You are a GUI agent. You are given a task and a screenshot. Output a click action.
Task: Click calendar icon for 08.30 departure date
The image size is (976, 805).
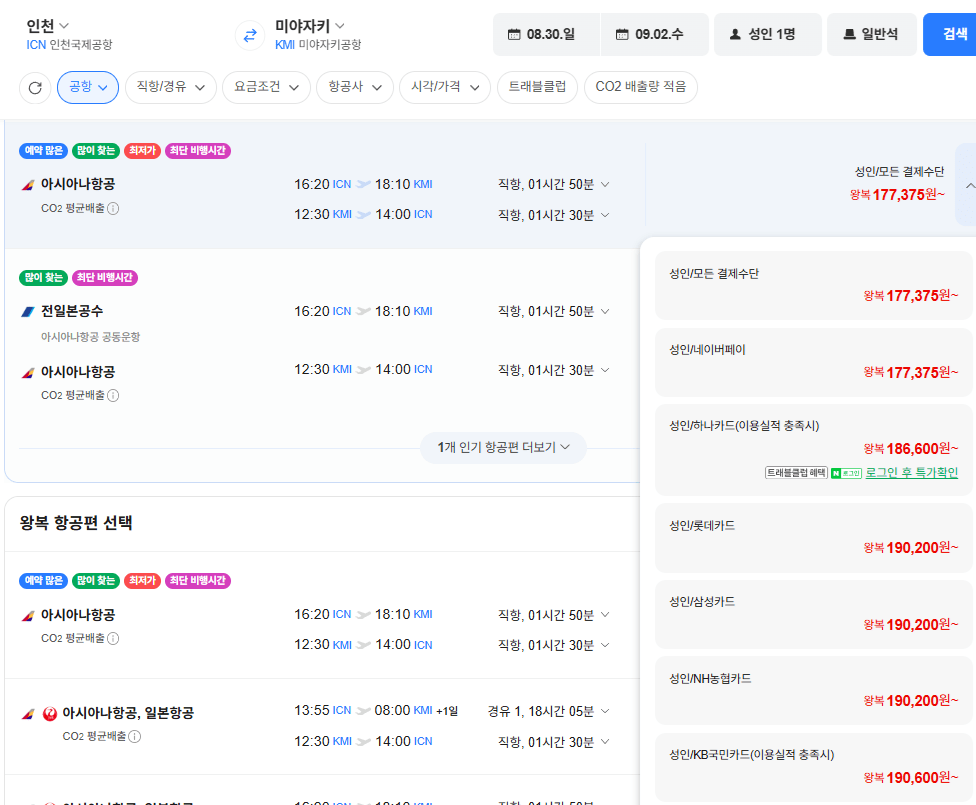[x=514, y=34]
